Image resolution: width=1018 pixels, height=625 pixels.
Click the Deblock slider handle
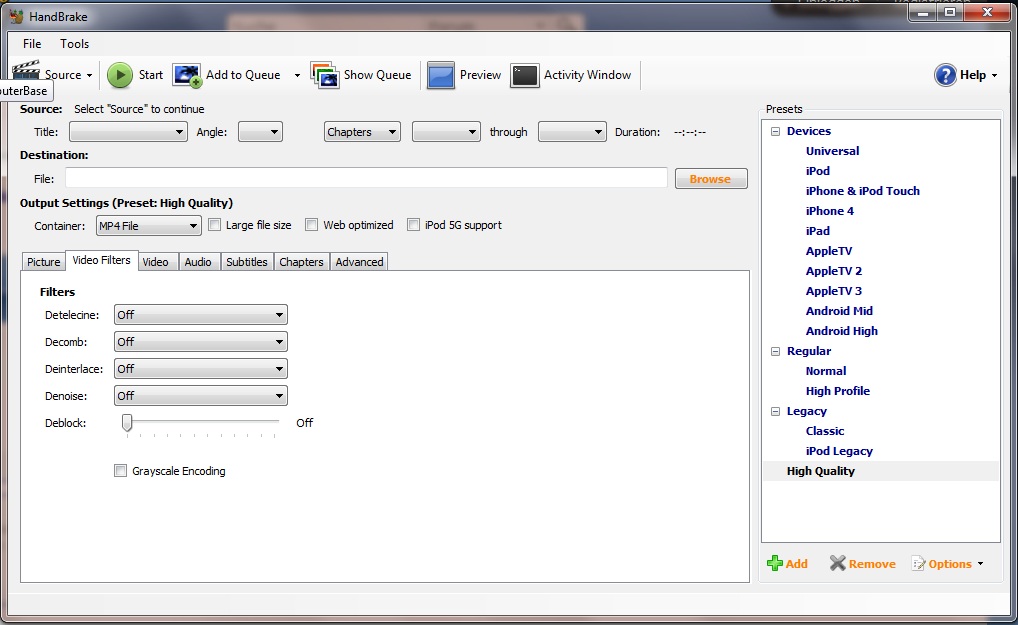pyautogui.click(x=127, y=423)
